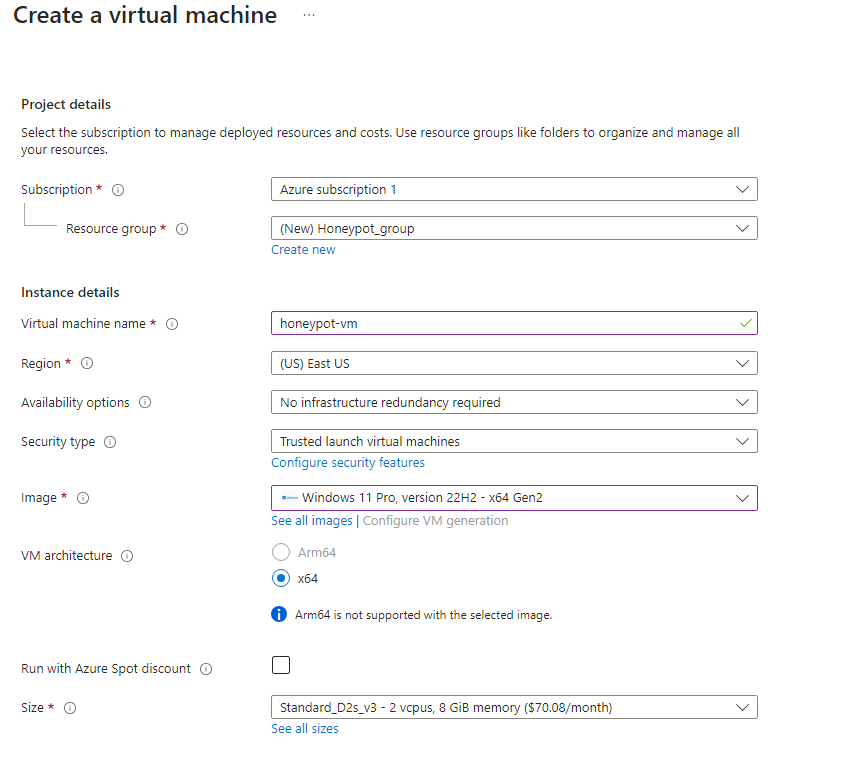
Task: Click Create new resource group link
Action: point(303,250)
